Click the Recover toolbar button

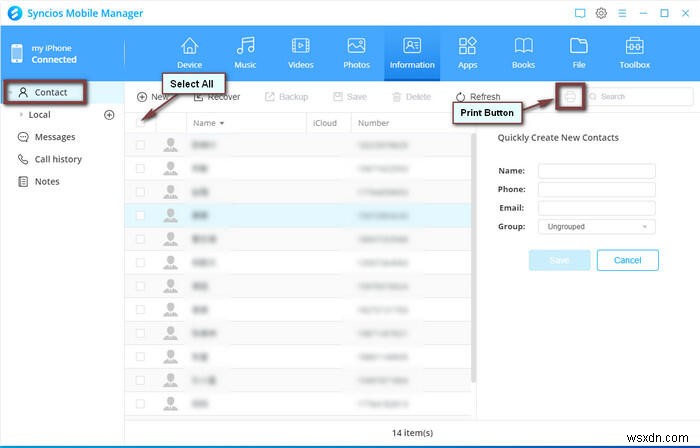coord(217,97)
